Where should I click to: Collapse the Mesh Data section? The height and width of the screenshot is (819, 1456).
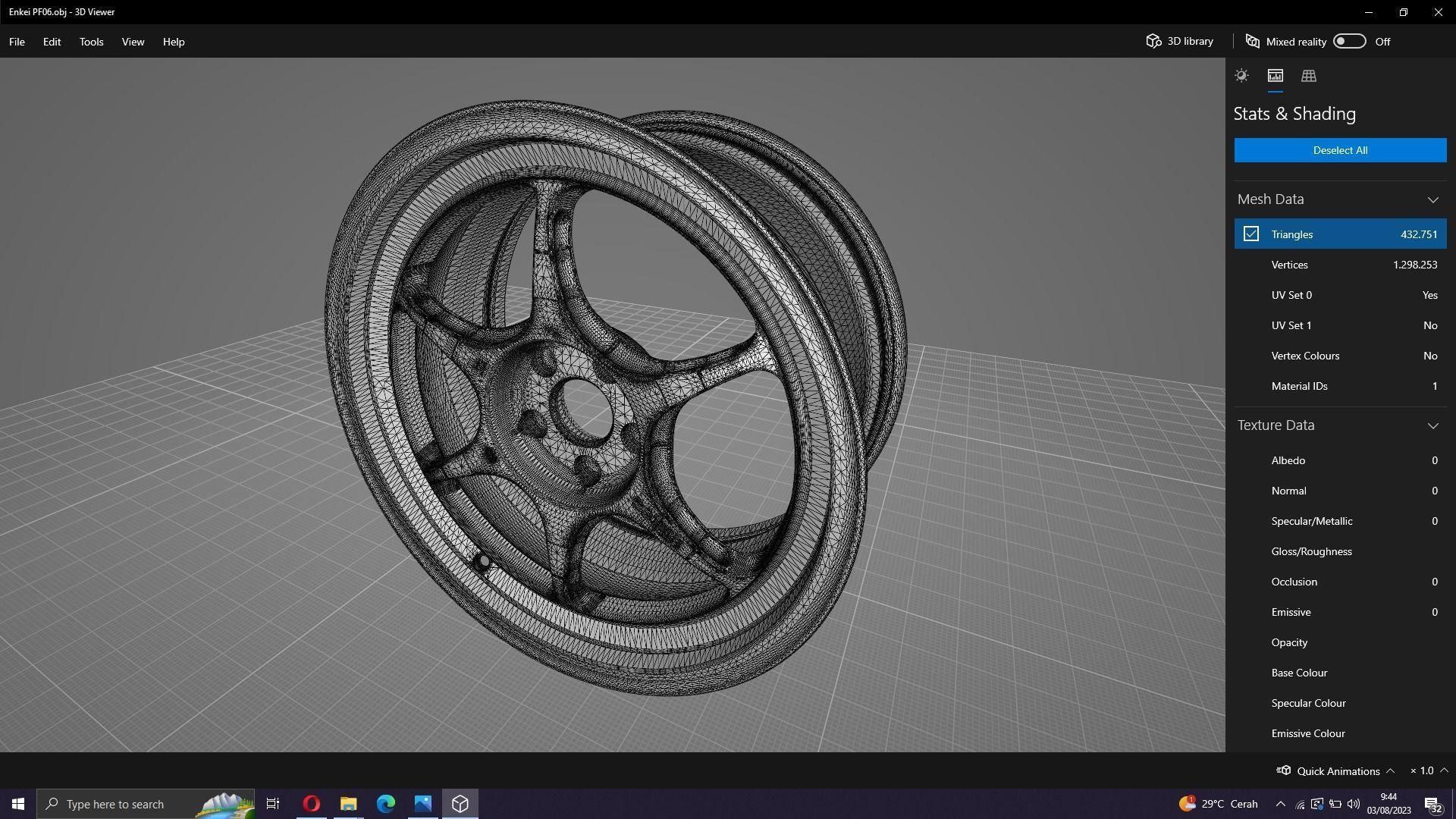click(x=1432, y=199)
